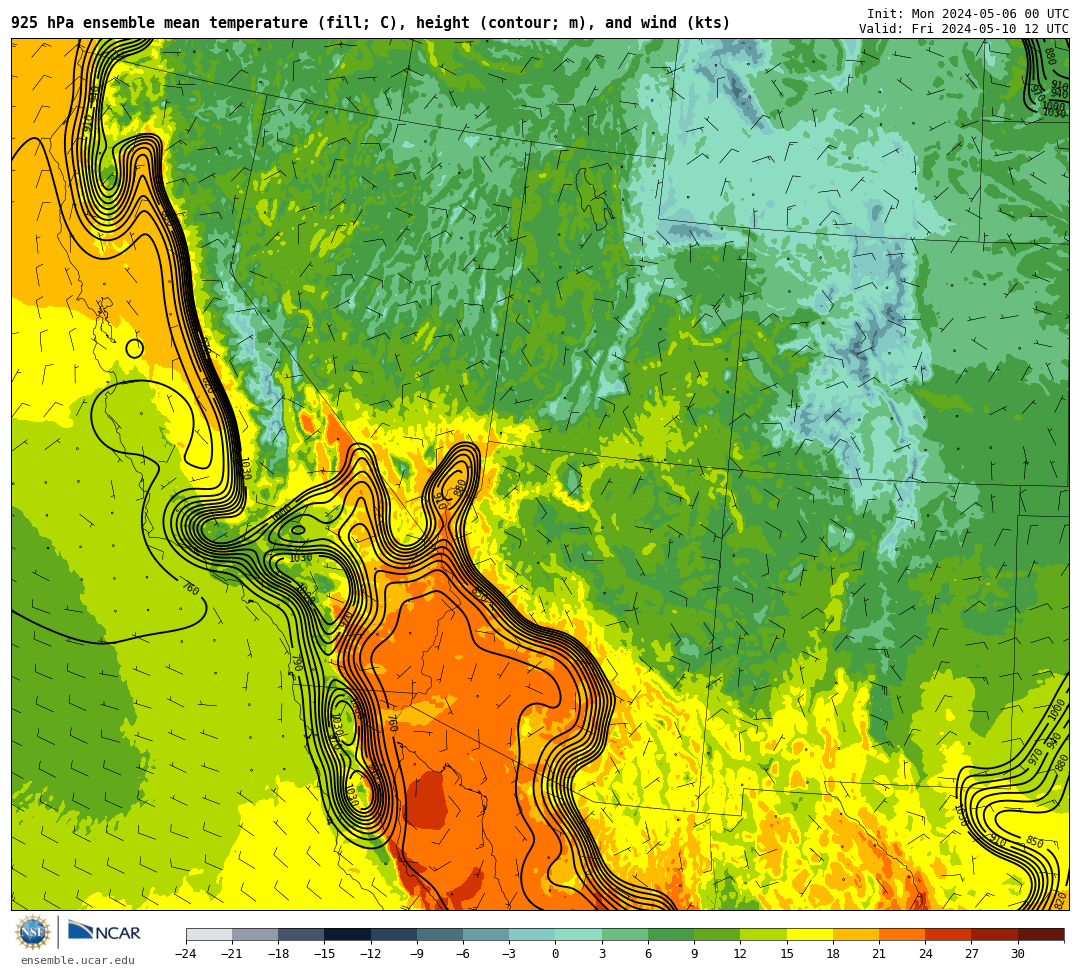This screenshot has height=973, width=1080.
Task: Pick the slate -18 to -15 colorbar swatch
Action: pyautogui.click(x=302, y=934)
